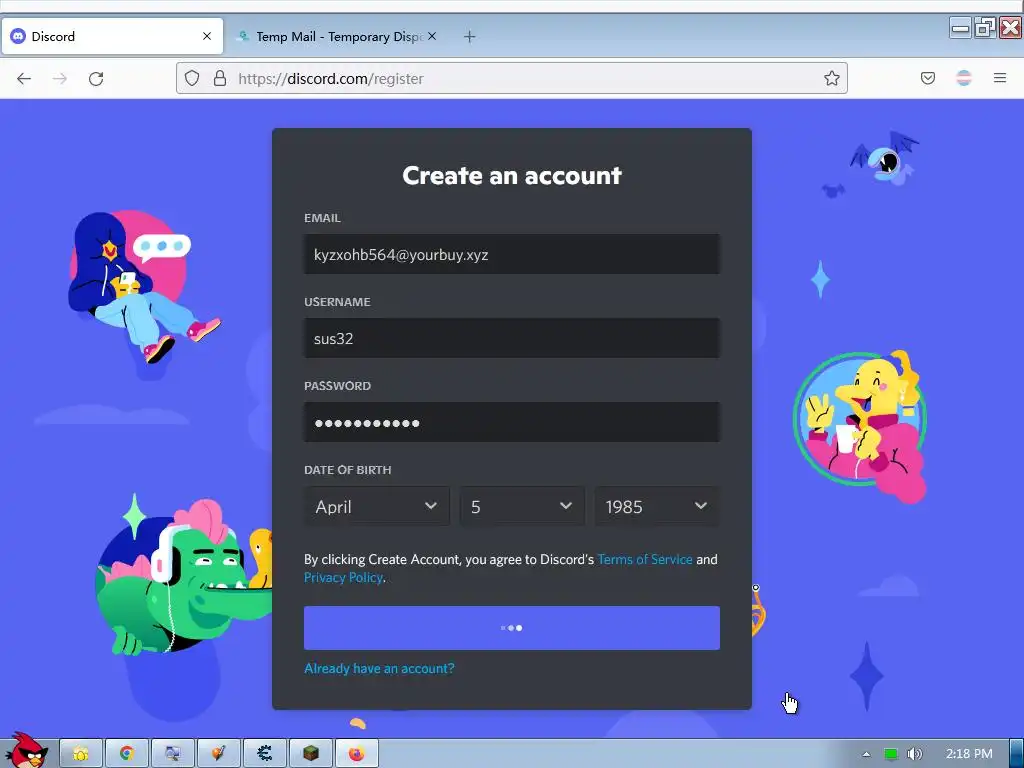Screen dimensions: 1024x768
Task: Open Firefox from the taskbar
Action: 357,754
